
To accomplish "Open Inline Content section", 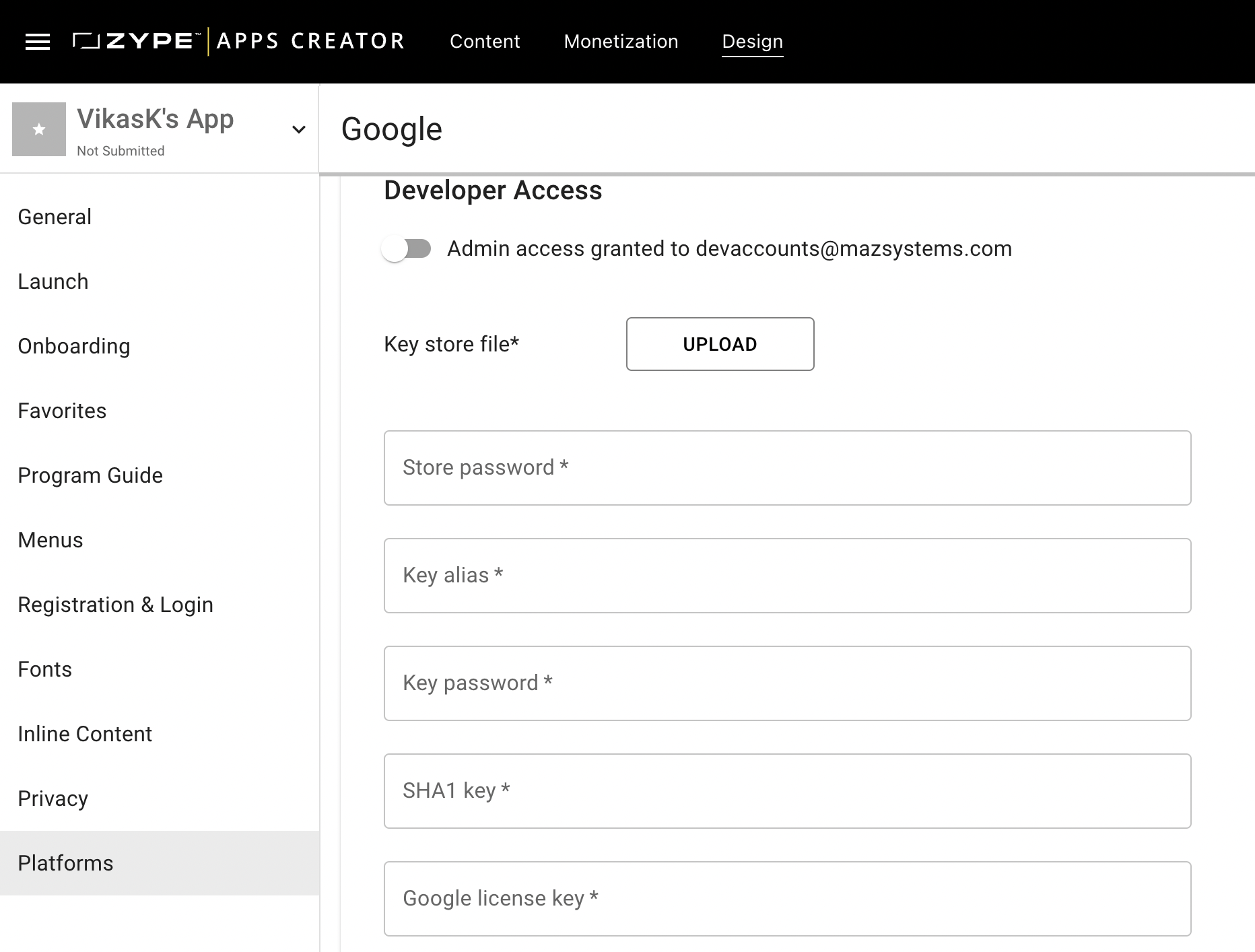I will tap(160, 734).
